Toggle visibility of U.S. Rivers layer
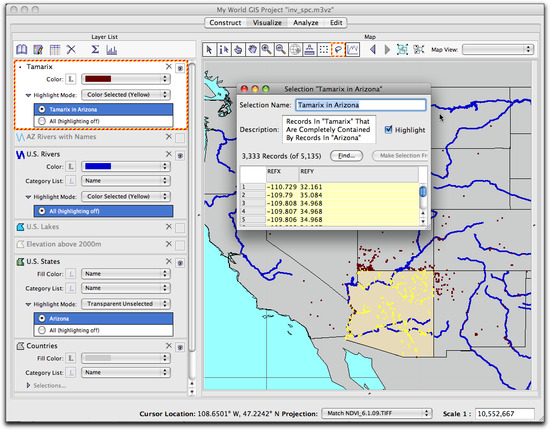 (180, 155)
